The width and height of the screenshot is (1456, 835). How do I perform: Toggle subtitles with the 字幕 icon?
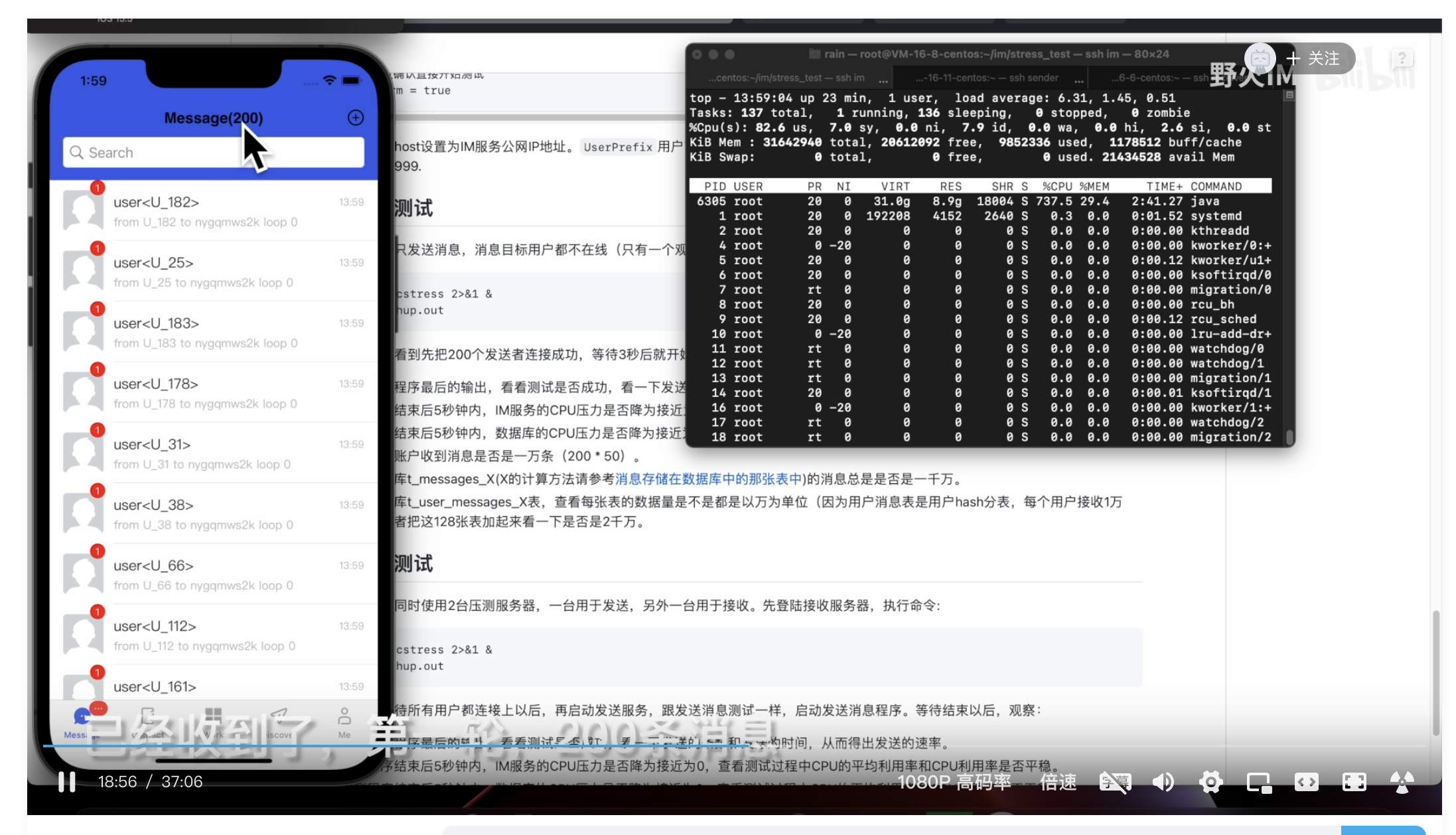1115,783
